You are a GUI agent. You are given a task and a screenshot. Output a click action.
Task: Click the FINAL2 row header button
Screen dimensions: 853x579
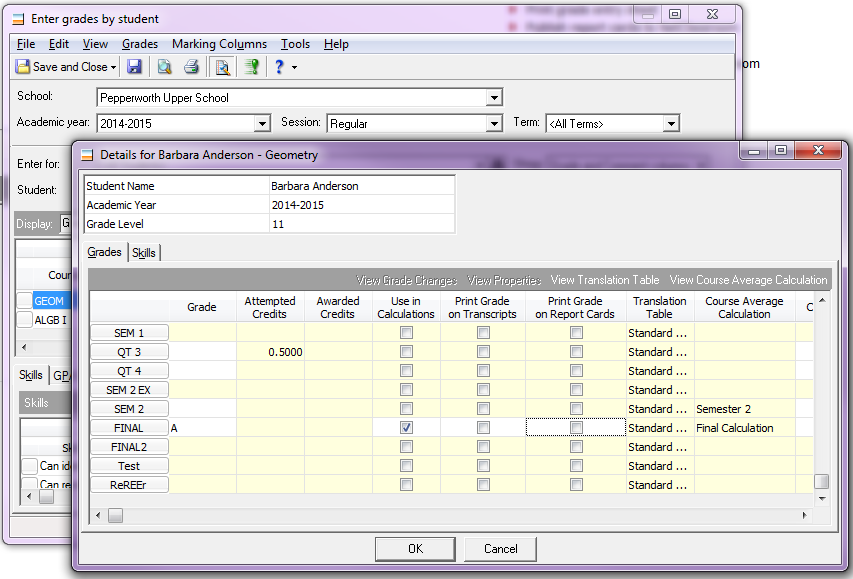[x=129, y=447]
